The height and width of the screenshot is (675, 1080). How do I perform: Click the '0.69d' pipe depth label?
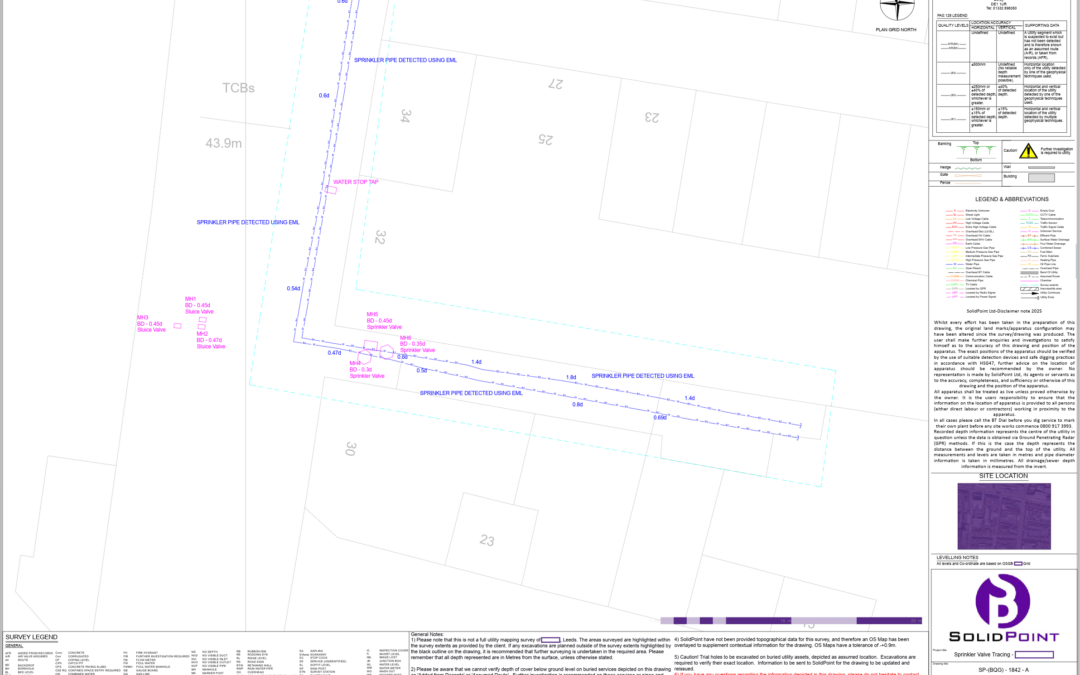tap(660, 417)
